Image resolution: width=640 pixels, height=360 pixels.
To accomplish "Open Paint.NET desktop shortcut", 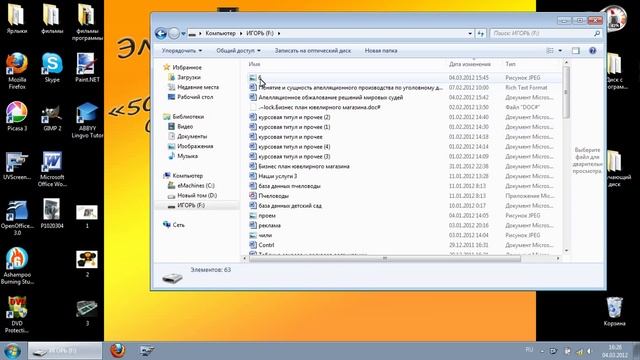I will [x=87, y=67].
